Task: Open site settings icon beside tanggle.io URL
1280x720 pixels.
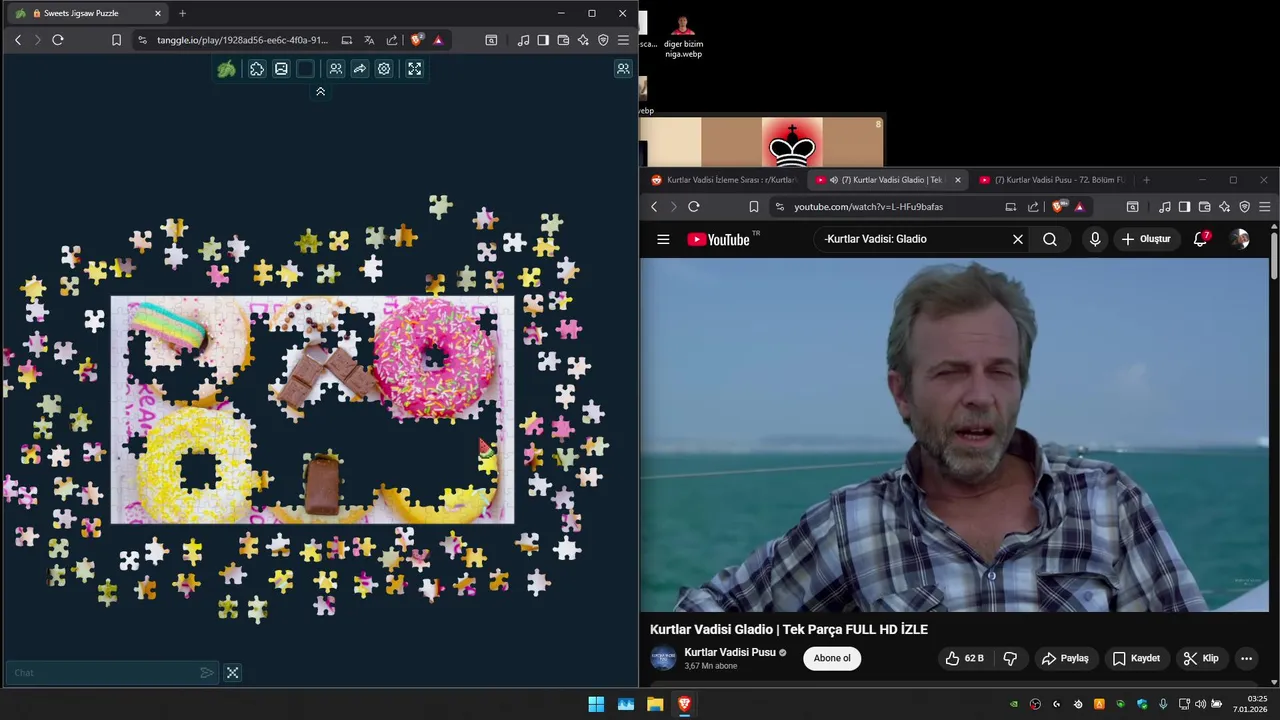Action: [142, 40]
